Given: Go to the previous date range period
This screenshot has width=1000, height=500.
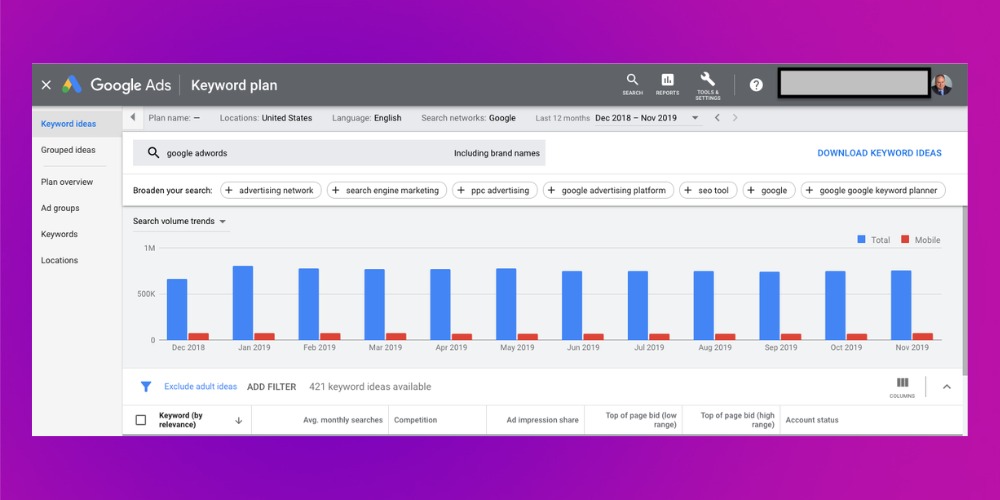Looking at the screenshot, I should [717, 117].
